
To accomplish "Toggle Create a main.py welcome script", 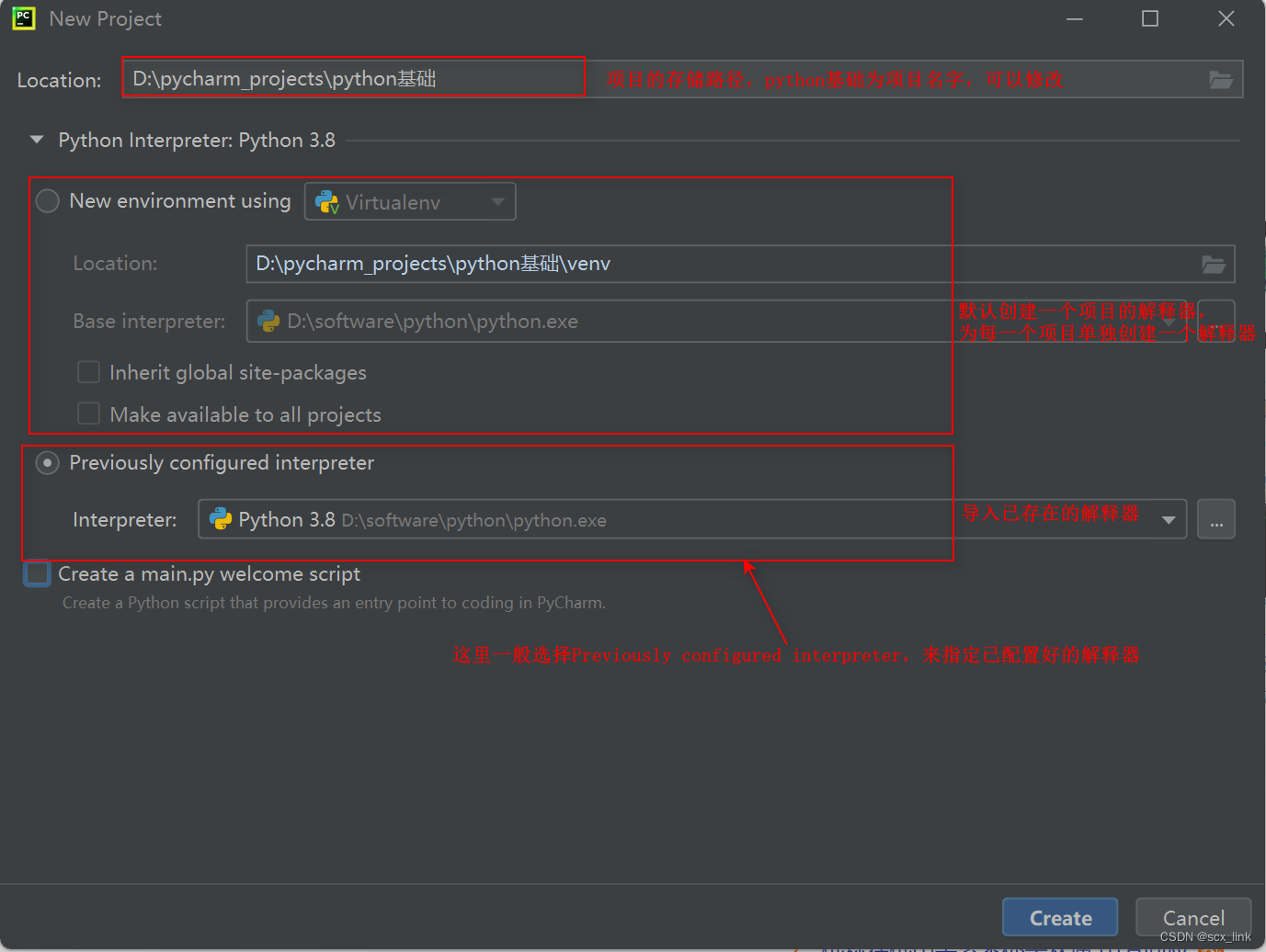I will [38, 574].
